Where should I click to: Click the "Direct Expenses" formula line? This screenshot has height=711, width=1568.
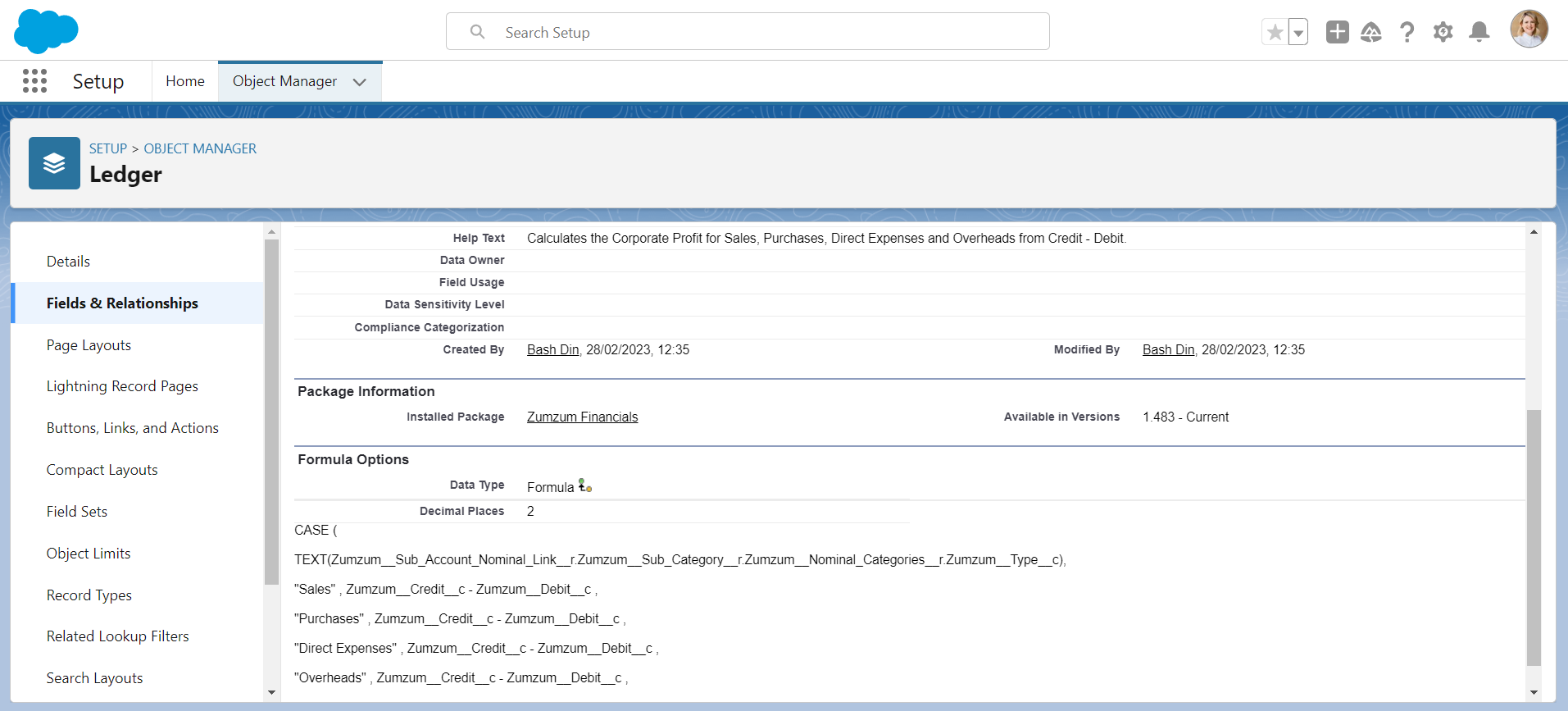[x=476, y=648]
